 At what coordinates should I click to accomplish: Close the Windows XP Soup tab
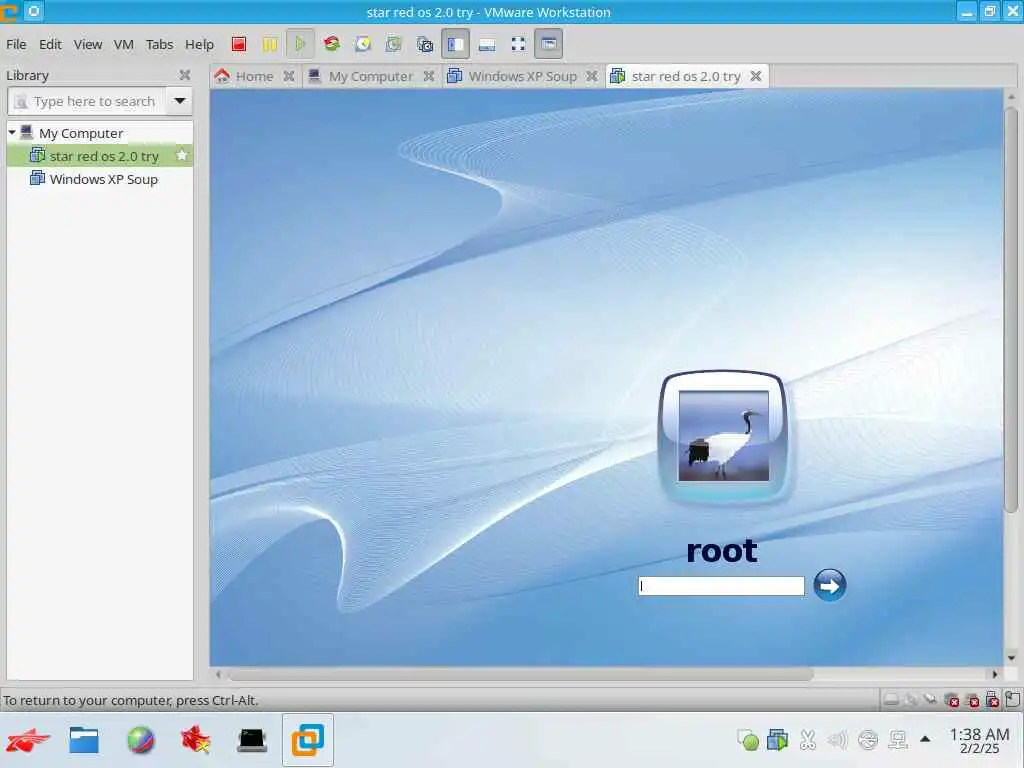[592, 76]
